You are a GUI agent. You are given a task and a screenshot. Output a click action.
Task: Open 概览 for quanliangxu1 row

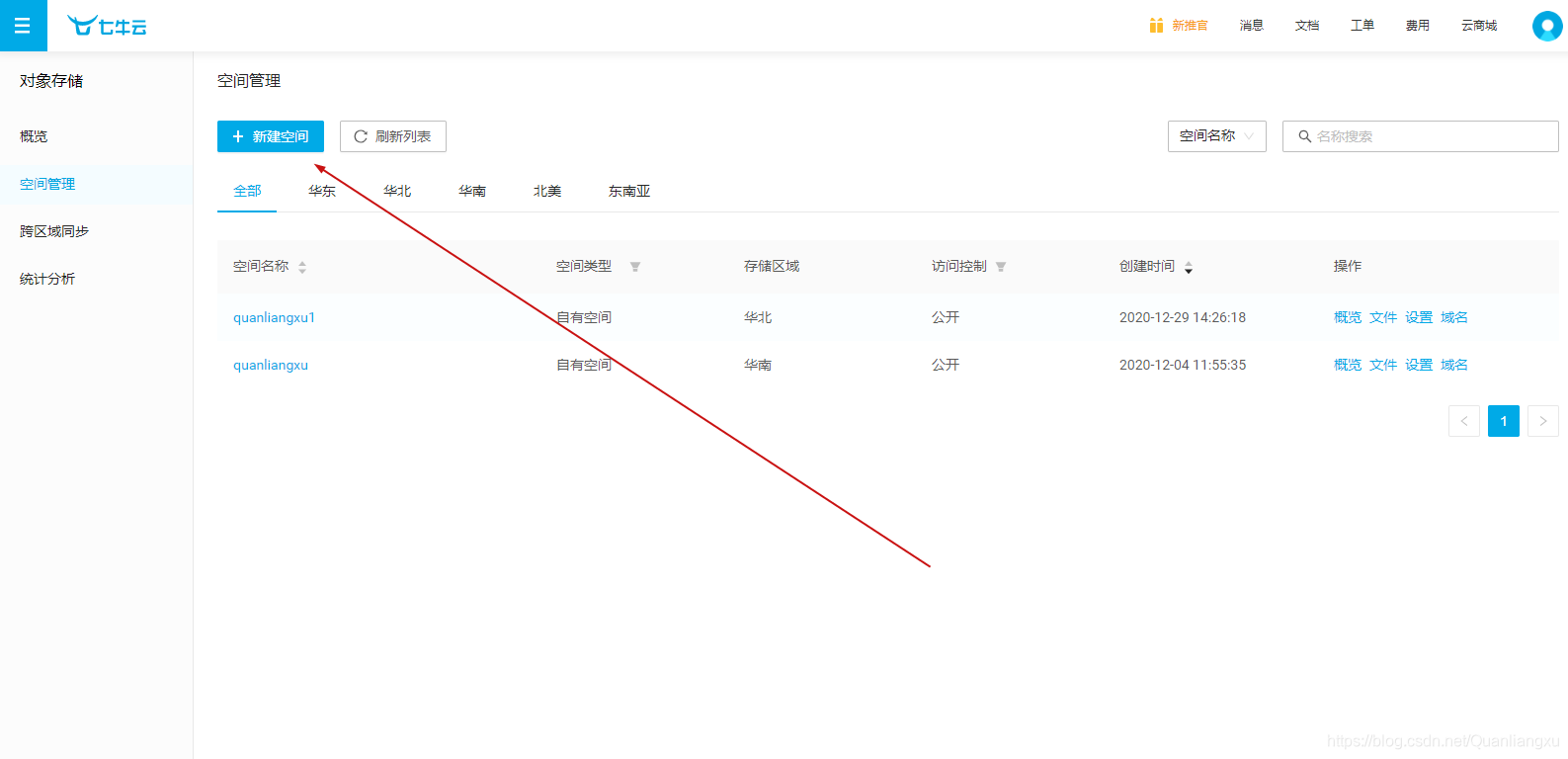(x=1348, y=317)
